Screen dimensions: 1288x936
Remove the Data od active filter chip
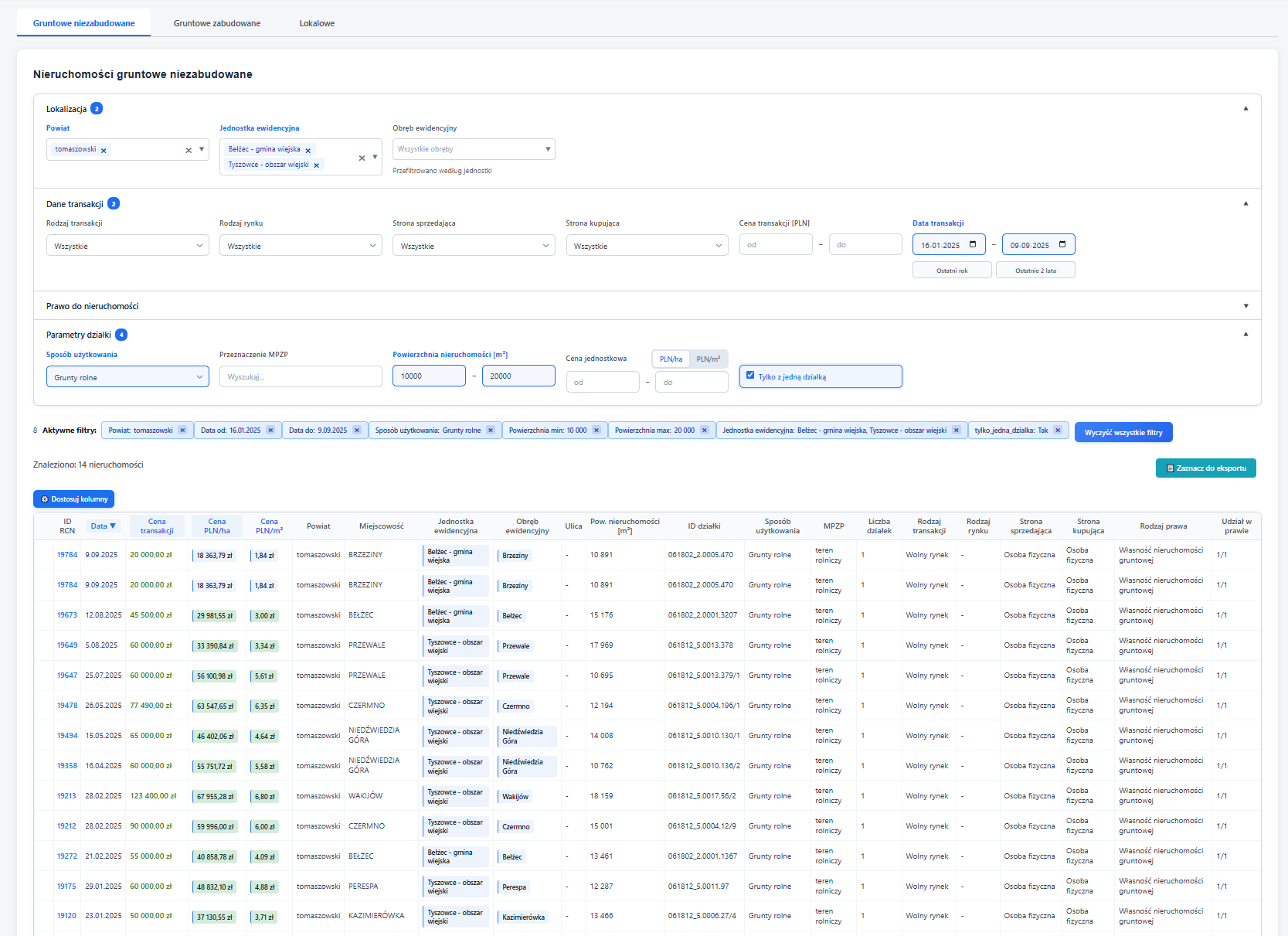tap(270, 431)
